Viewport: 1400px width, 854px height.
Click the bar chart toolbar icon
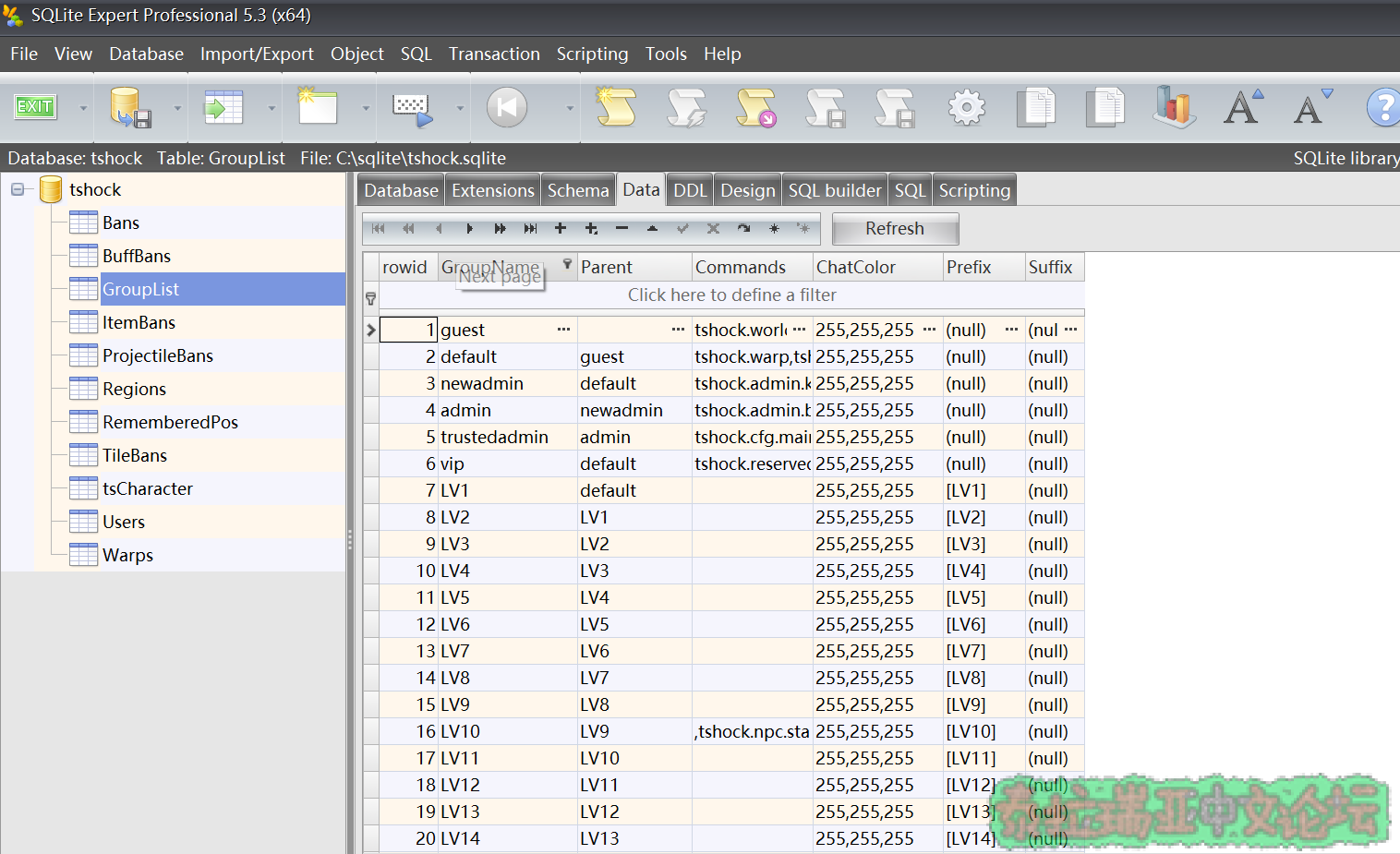(1174, 107)
